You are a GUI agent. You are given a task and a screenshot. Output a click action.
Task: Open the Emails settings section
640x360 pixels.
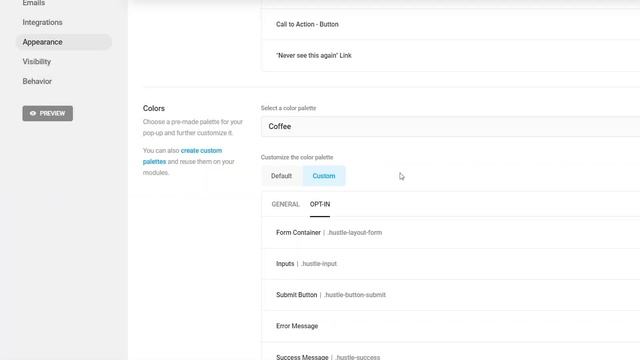click(34, 3)
